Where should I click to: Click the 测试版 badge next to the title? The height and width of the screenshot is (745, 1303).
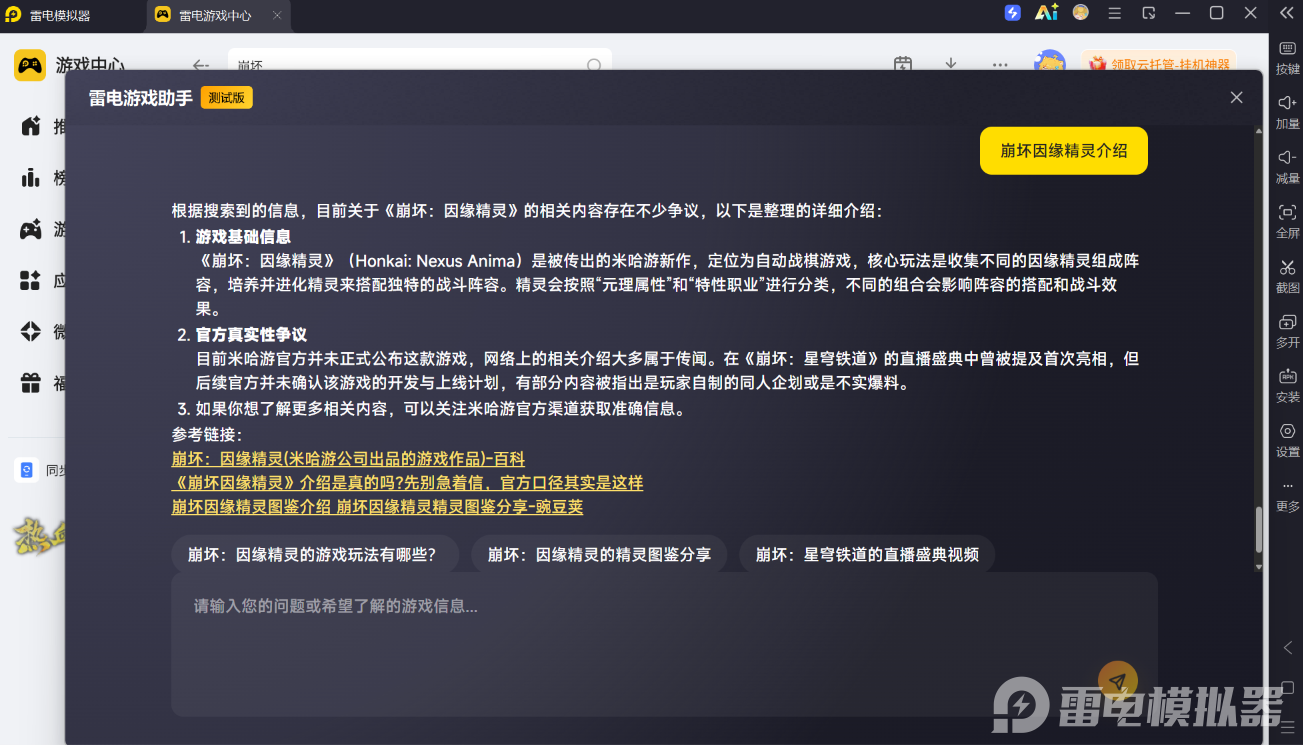(x=227, y=97)
